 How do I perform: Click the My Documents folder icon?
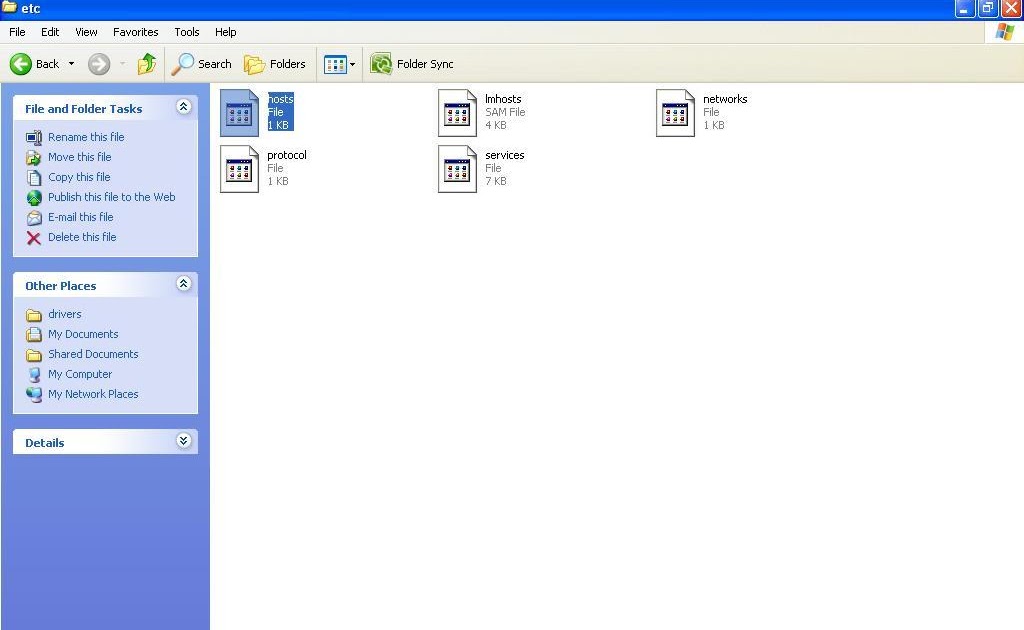[x=34, y=335]
